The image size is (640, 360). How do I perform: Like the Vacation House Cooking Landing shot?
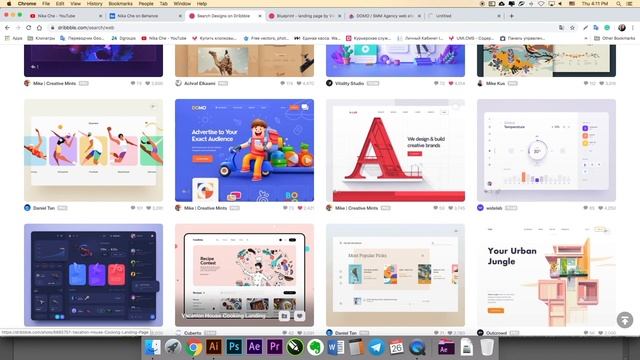tap(300, 316)
